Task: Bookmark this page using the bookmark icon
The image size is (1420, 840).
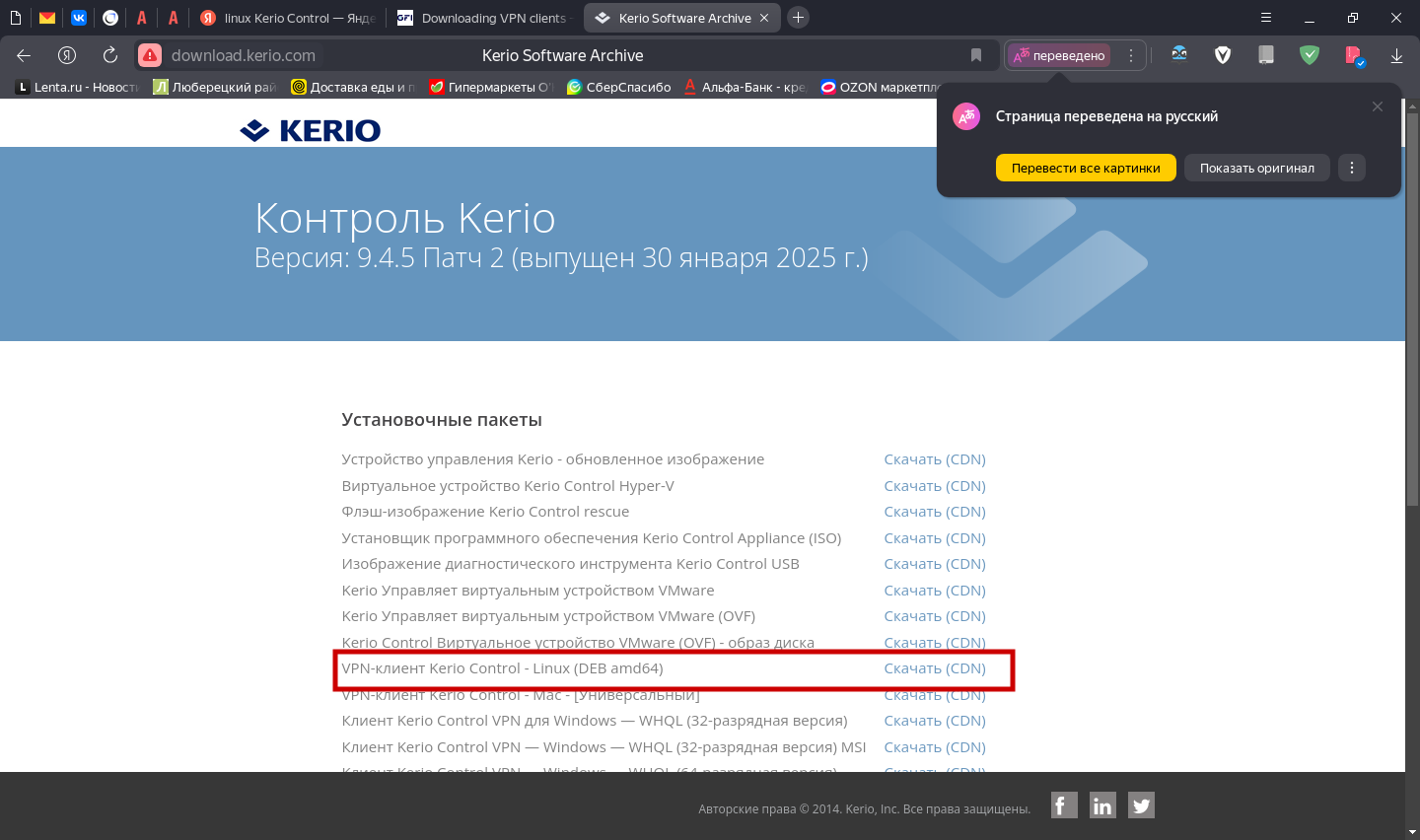Action: click(976, 55)
